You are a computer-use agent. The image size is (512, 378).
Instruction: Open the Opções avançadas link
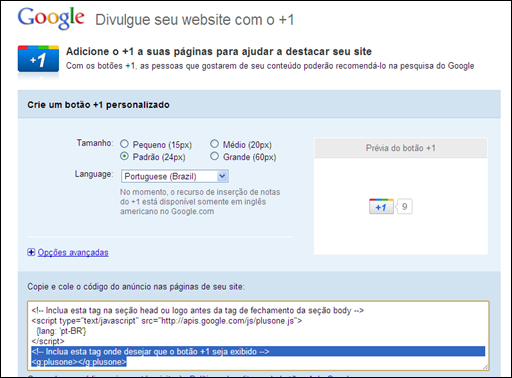click(x=73, y=252)
